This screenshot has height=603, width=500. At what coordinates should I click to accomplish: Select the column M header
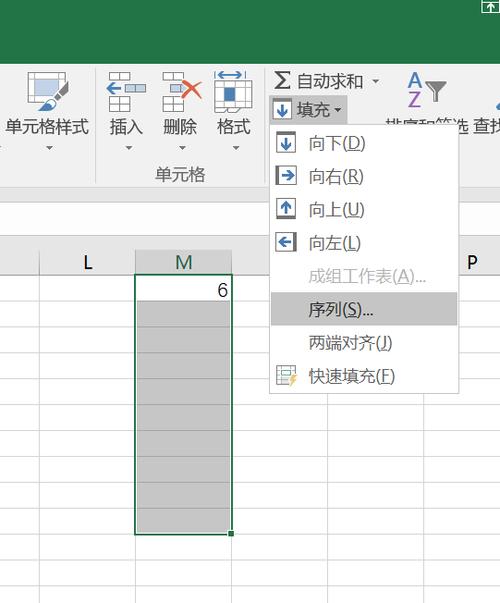coord(183,262)
